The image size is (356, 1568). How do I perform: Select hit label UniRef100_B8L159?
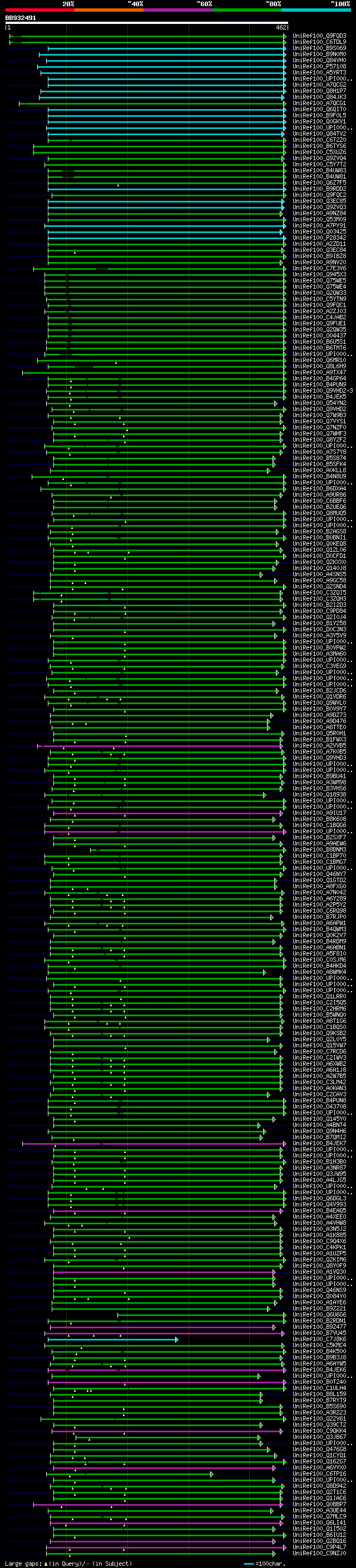[319, 1394]
